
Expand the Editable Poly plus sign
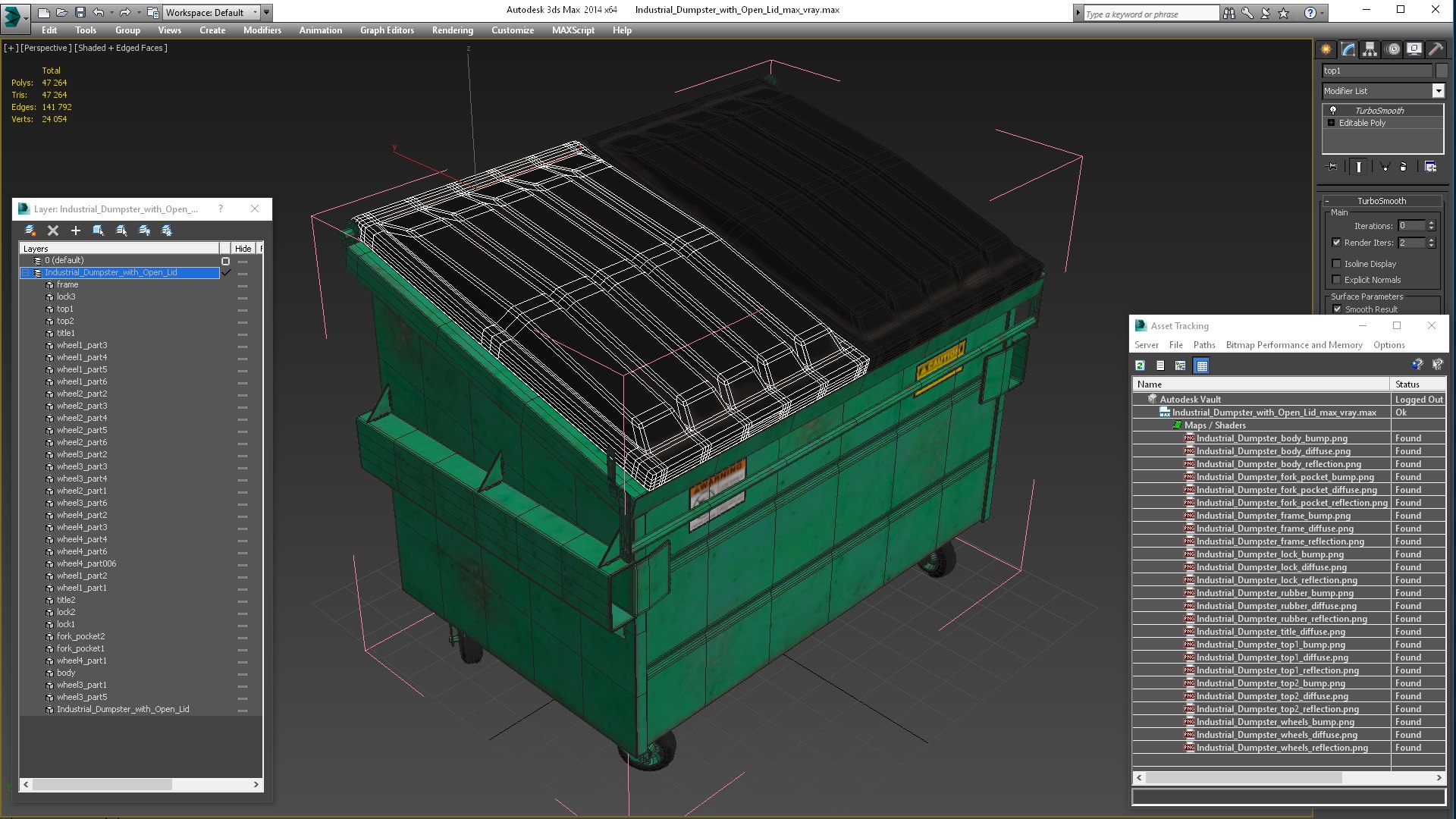1331,123
